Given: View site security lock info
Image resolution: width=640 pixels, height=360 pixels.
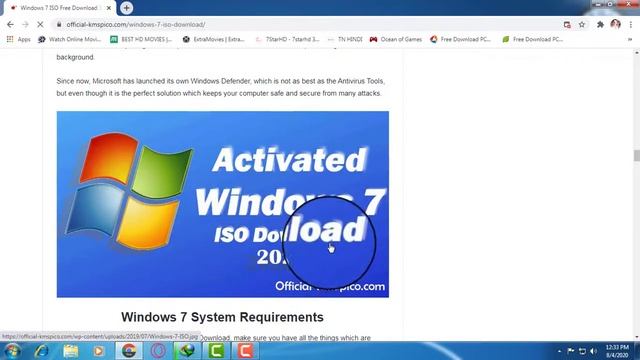Looking at the screenshot, I should (x=59, y=24).
